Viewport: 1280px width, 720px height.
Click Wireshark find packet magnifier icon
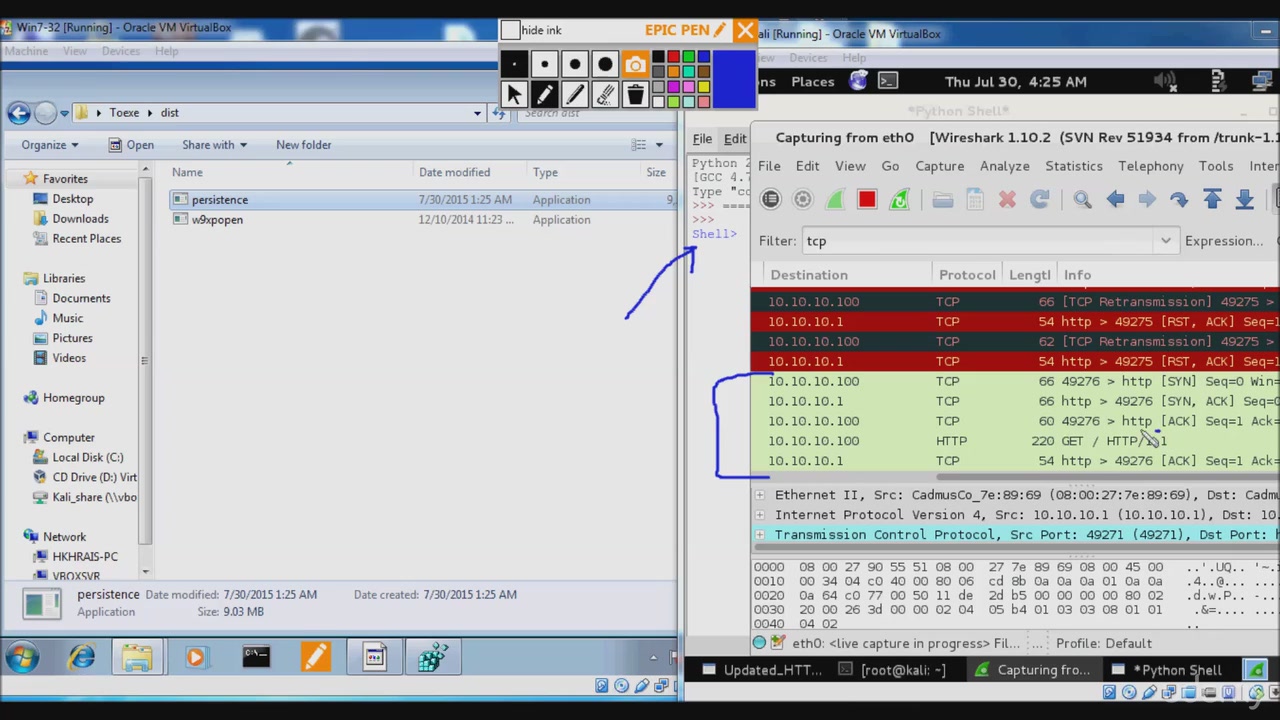1082,200
